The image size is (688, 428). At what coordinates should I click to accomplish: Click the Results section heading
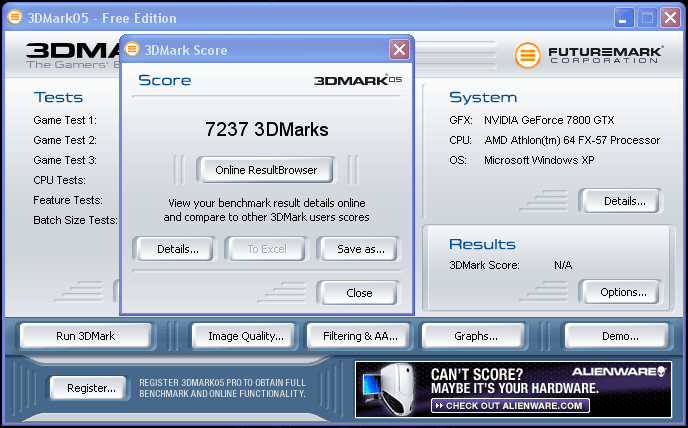[482, 244]
